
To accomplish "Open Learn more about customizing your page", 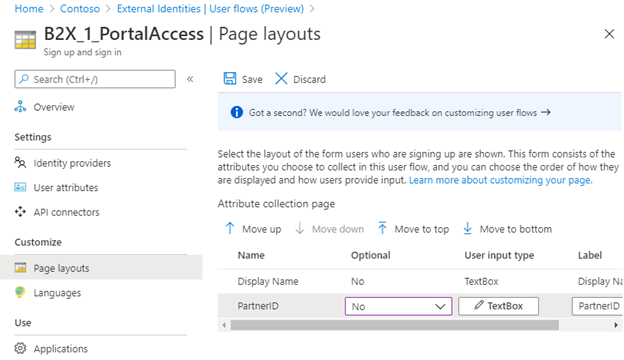I will pos(501,180).
